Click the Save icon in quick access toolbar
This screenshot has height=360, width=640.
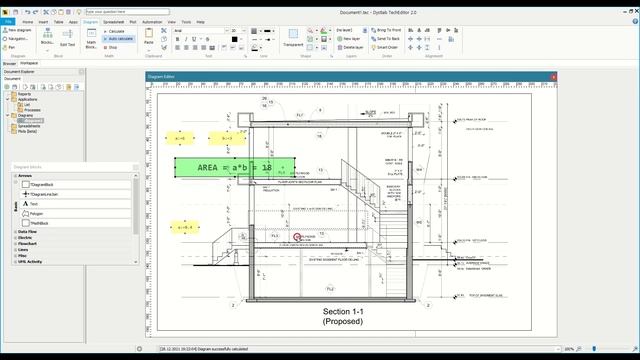[x=16, y=12]
